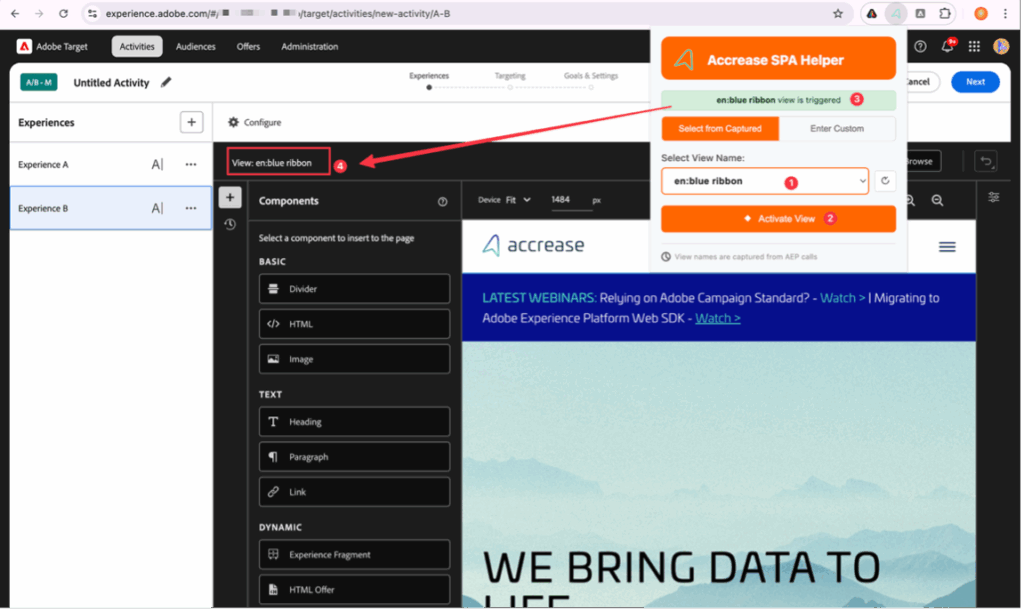Click the Watch link after Adobe Campaign Standard
The width and height of the screenshot is (1024, 611).
pos(842,298)
